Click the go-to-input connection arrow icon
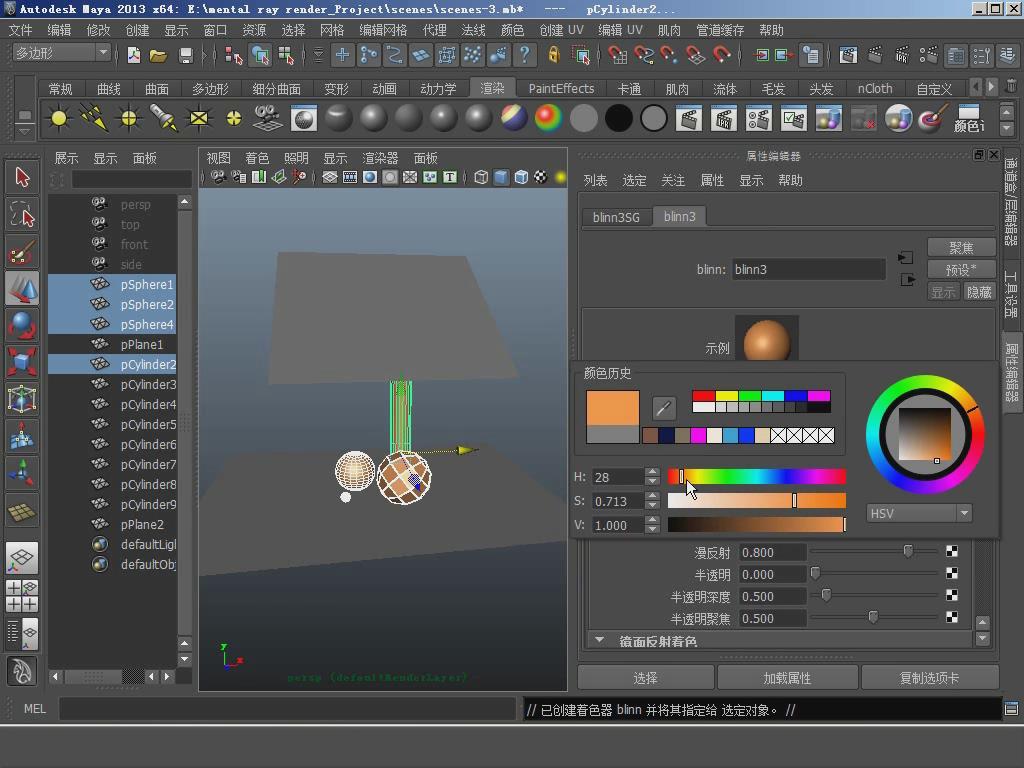Image resolution: width=1024 pixels, height=768 pixels. click(x=906, y=258)
